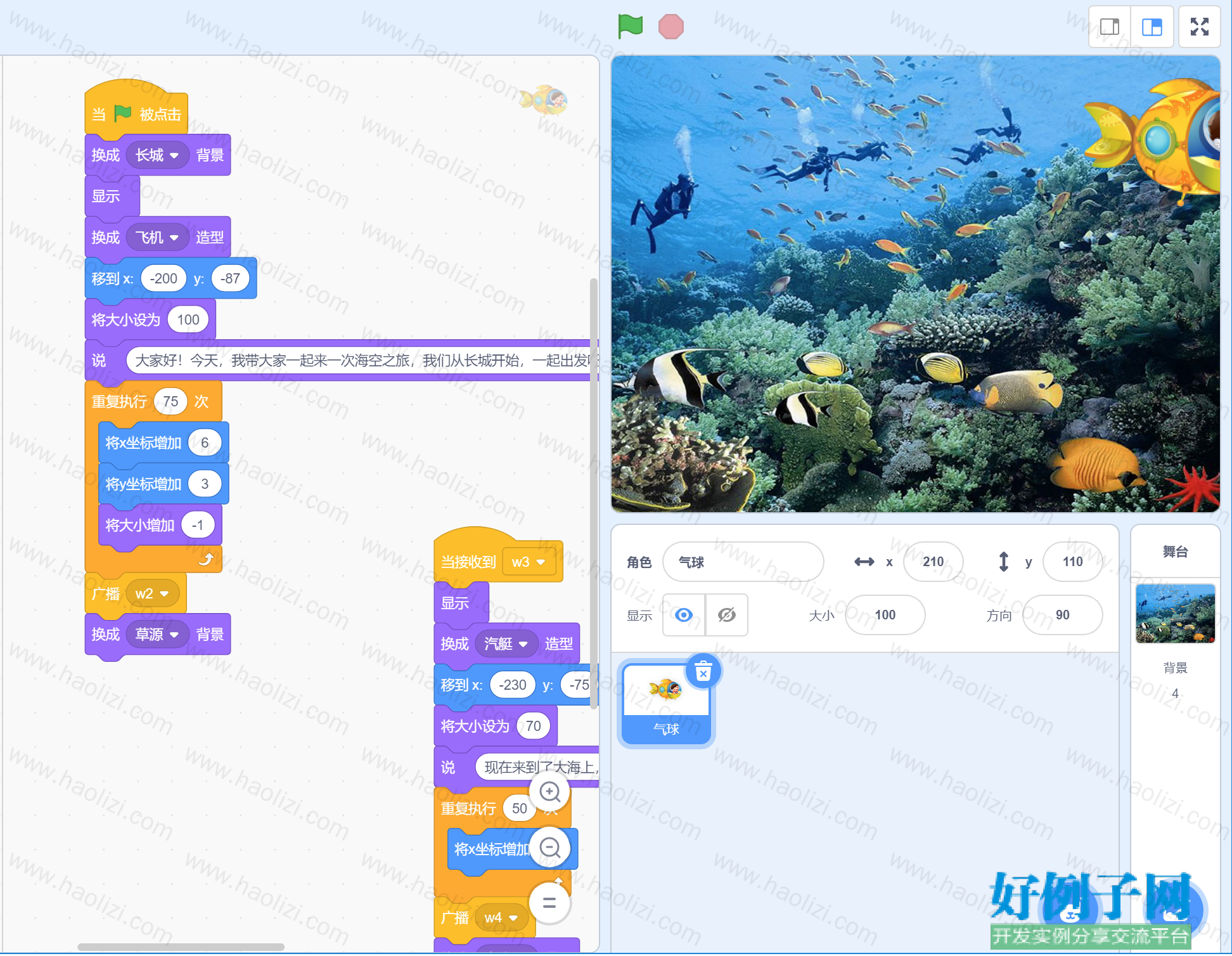Click the vertical workspace scrollbar
1232x956 pixels.
pyautogui.click(x=594, y=493)
